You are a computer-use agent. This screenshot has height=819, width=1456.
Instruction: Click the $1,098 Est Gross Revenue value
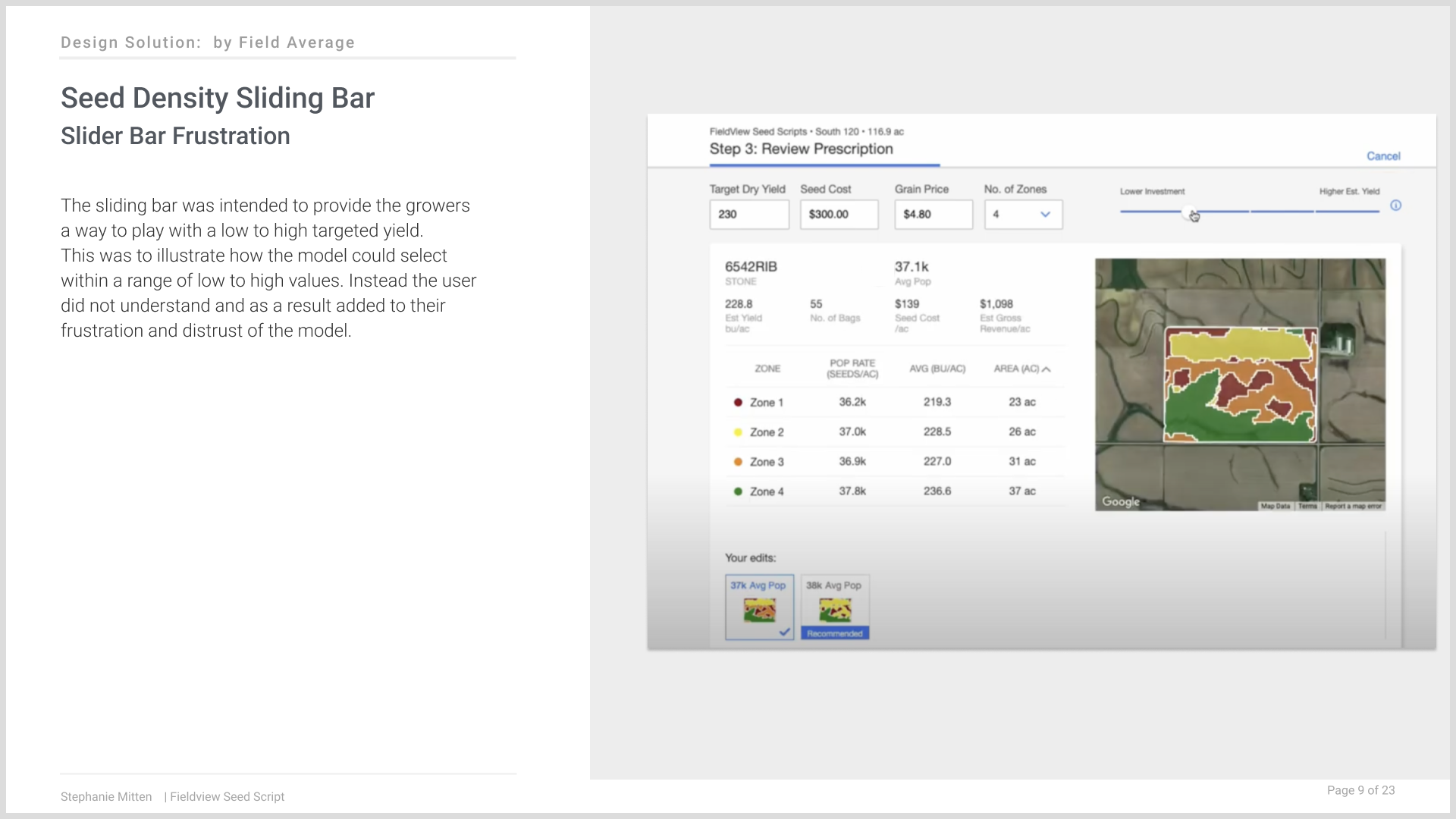tap(996, 304)
